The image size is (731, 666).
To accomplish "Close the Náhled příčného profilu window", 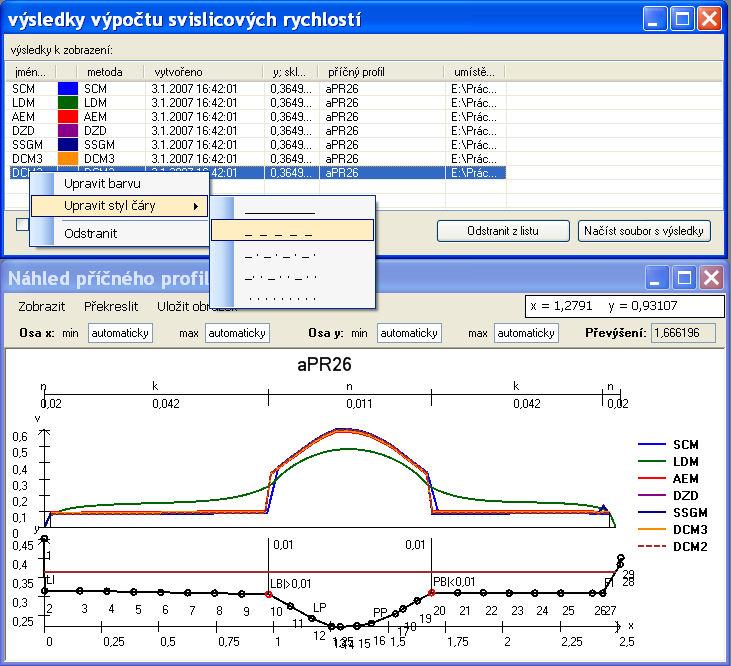I will (711, 278).
